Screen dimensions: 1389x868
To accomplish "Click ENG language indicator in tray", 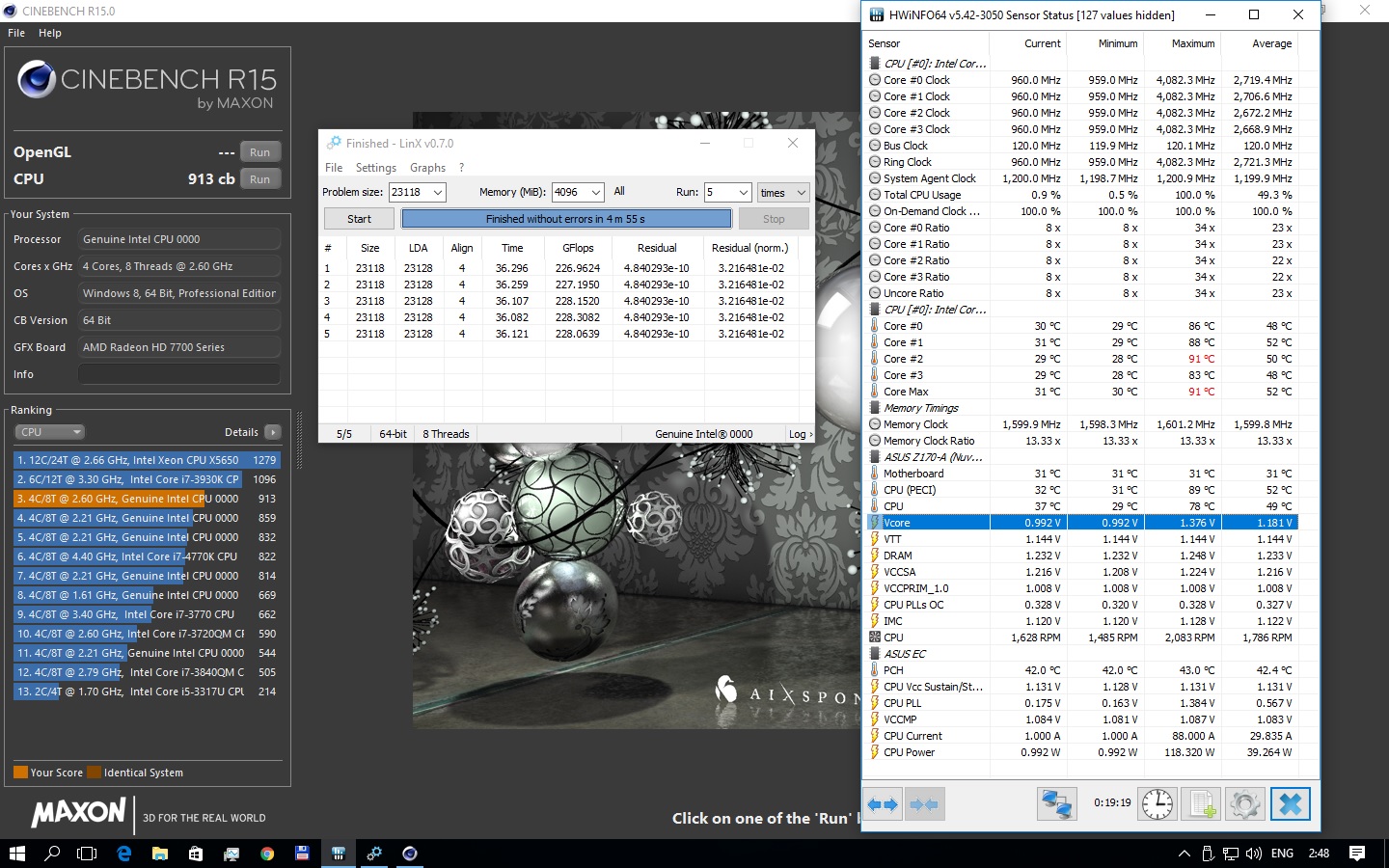I will coord(1282,854).
